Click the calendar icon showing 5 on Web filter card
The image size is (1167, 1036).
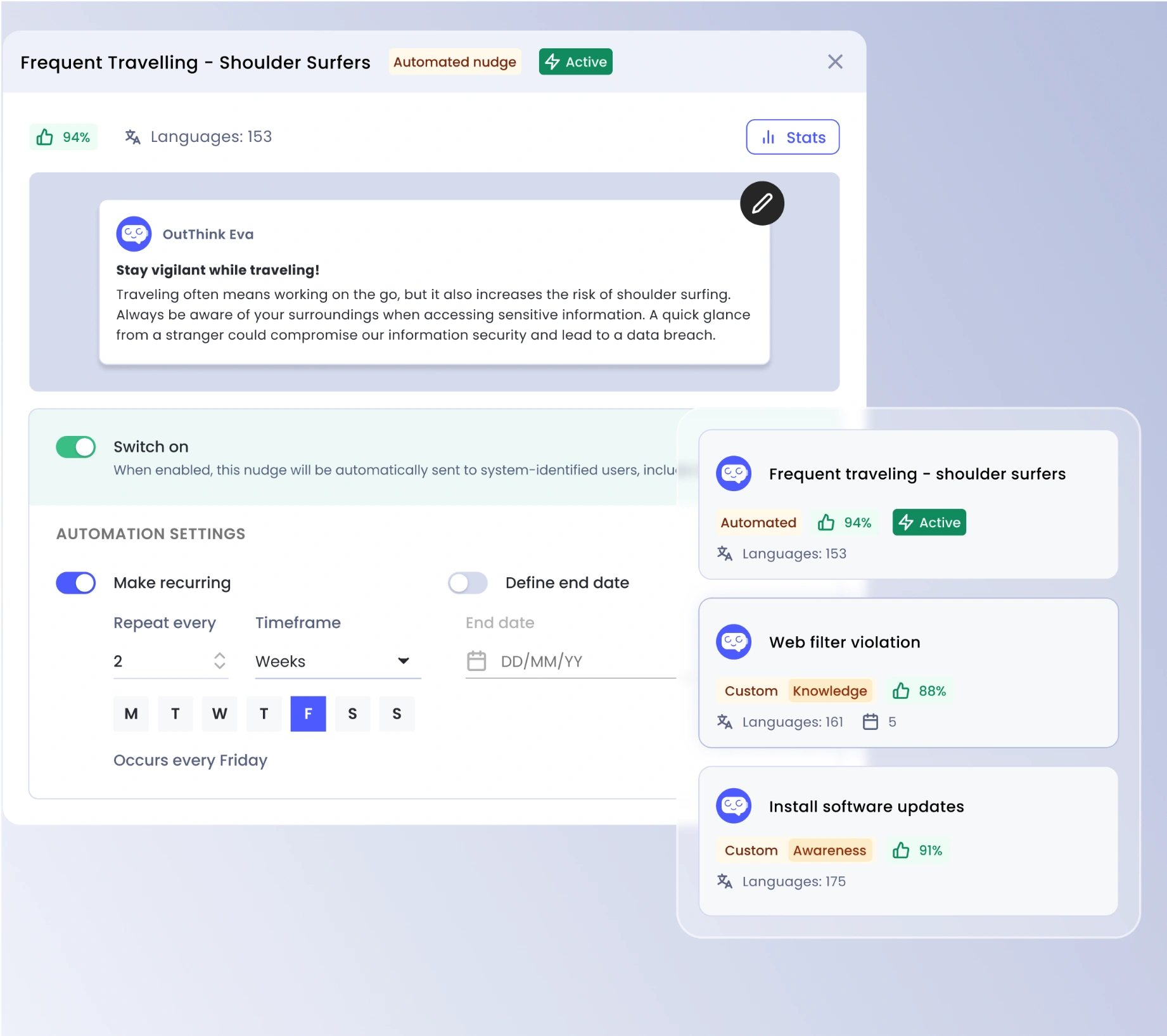pyautogui.click(x=871, y=722)
